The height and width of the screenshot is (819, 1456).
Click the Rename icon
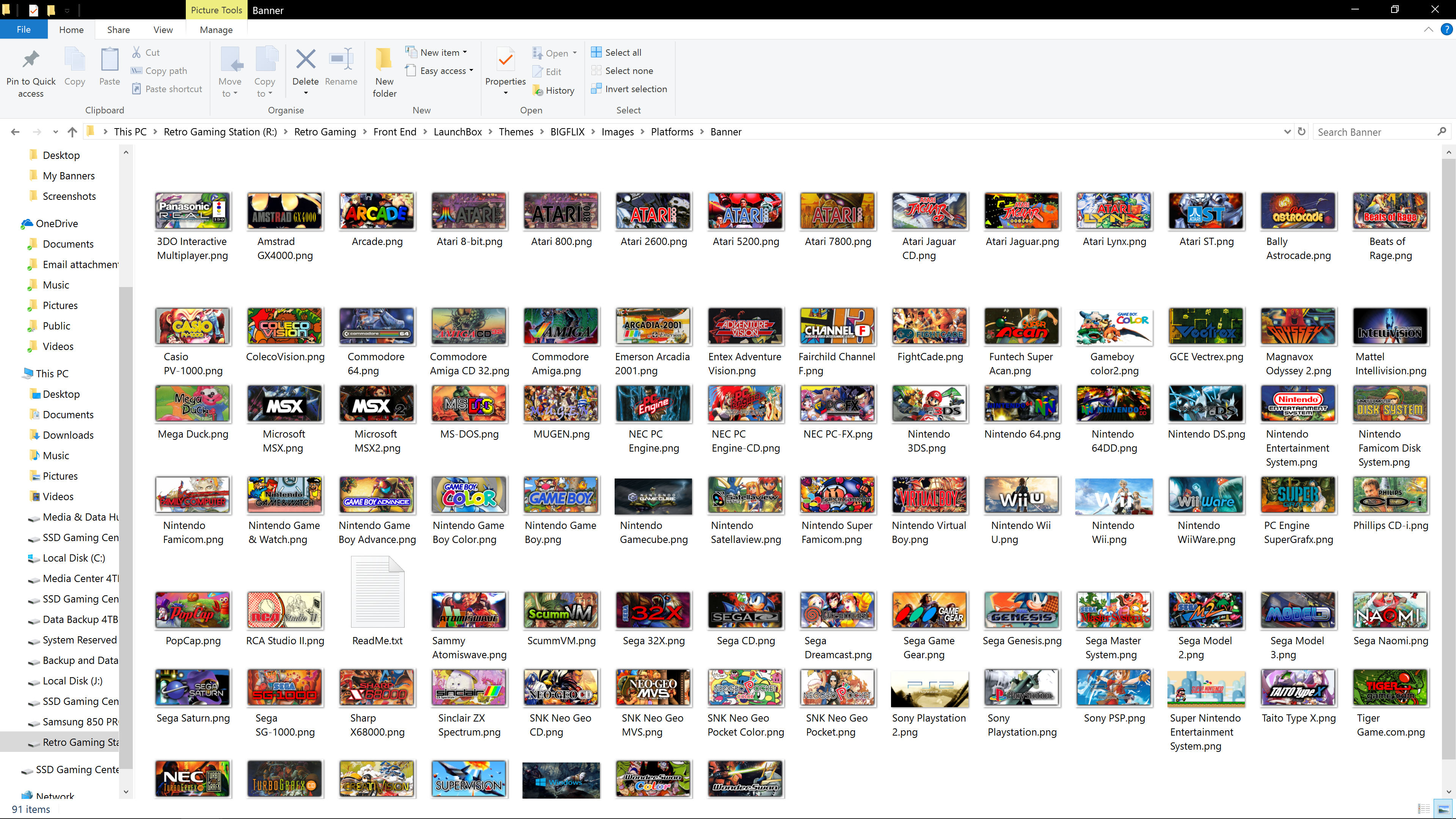(341, 59)
